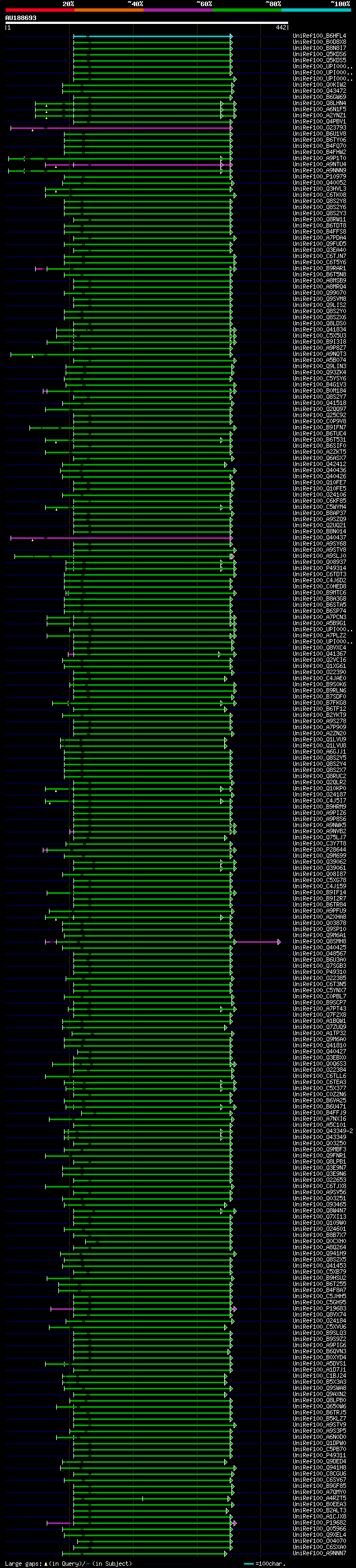Open the UniRef100_Q43472 entry
This screenshot has height=1568, width=356.
click(x=319, y=91)
